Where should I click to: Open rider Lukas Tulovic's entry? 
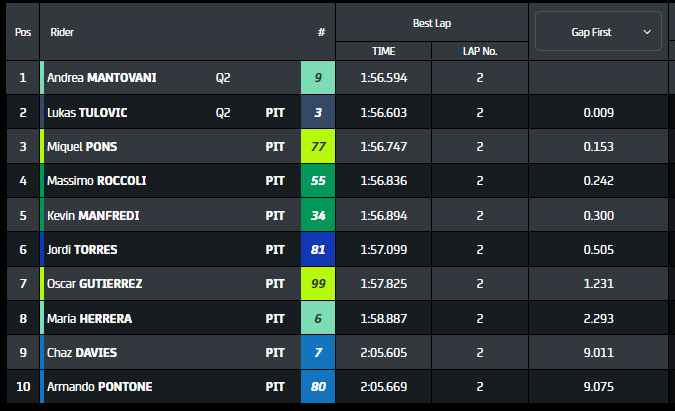[87, 113]
